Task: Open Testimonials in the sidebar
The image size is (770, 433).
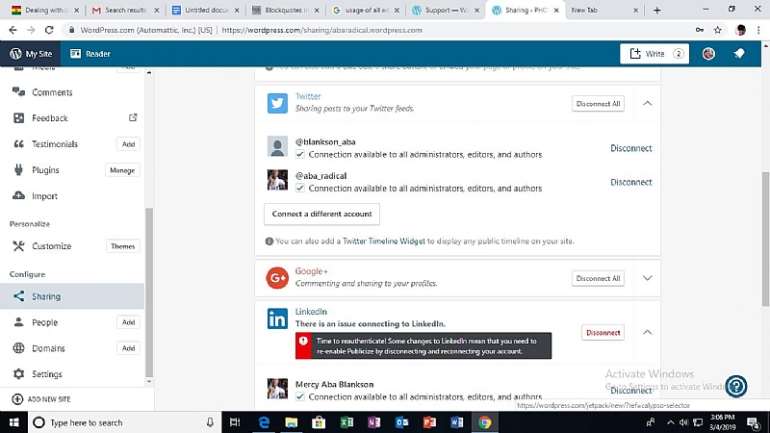Action: click(x=54, y=144)
